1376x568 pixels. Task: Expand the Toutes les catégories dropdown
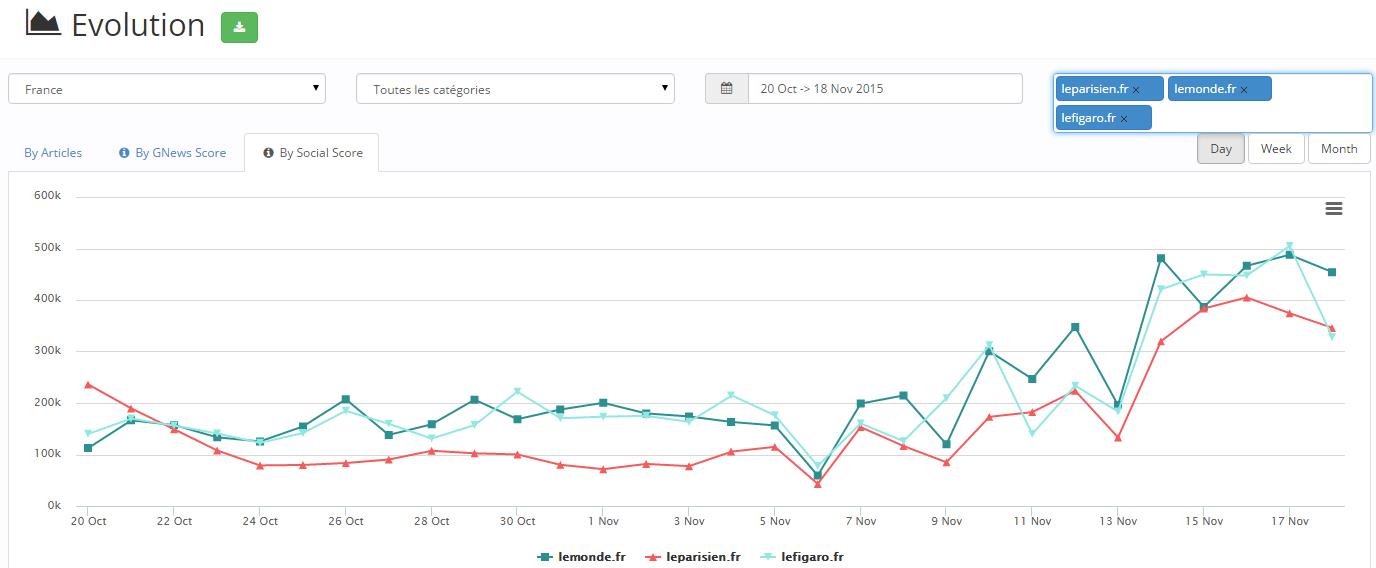click(x=515, y=89)
